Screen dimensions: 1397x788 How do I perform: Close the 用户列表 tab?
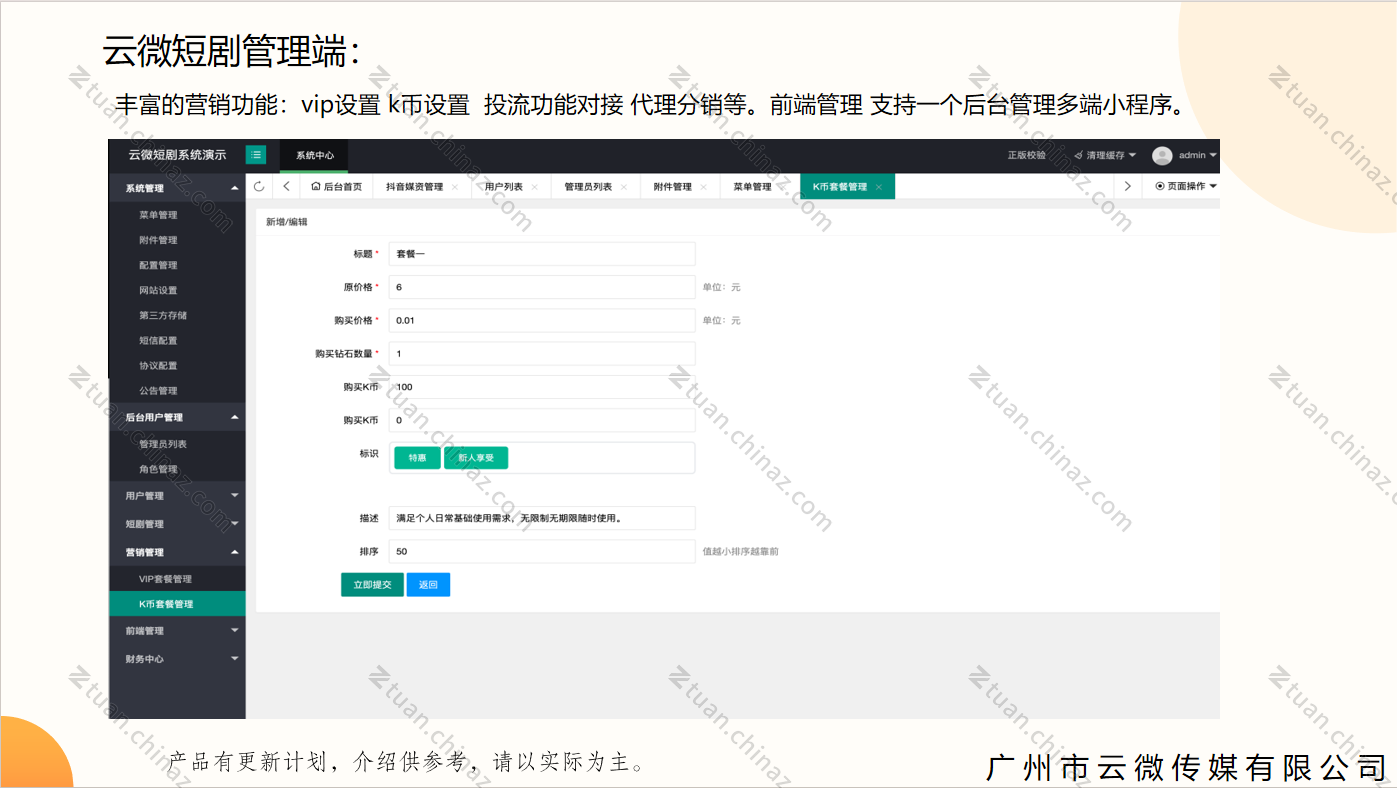tap(534, 187)
